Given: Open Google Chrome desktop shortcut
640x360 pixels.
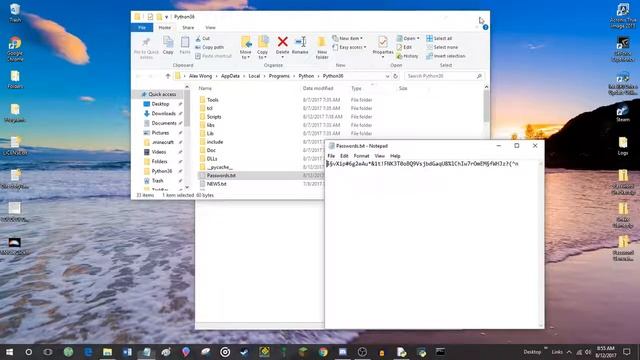Looking at the screenshot, I should 15,49.
